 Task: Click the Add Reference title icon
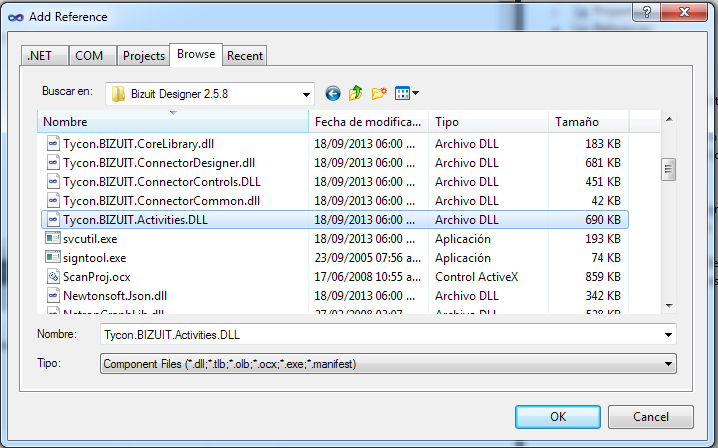click(16, 17)
